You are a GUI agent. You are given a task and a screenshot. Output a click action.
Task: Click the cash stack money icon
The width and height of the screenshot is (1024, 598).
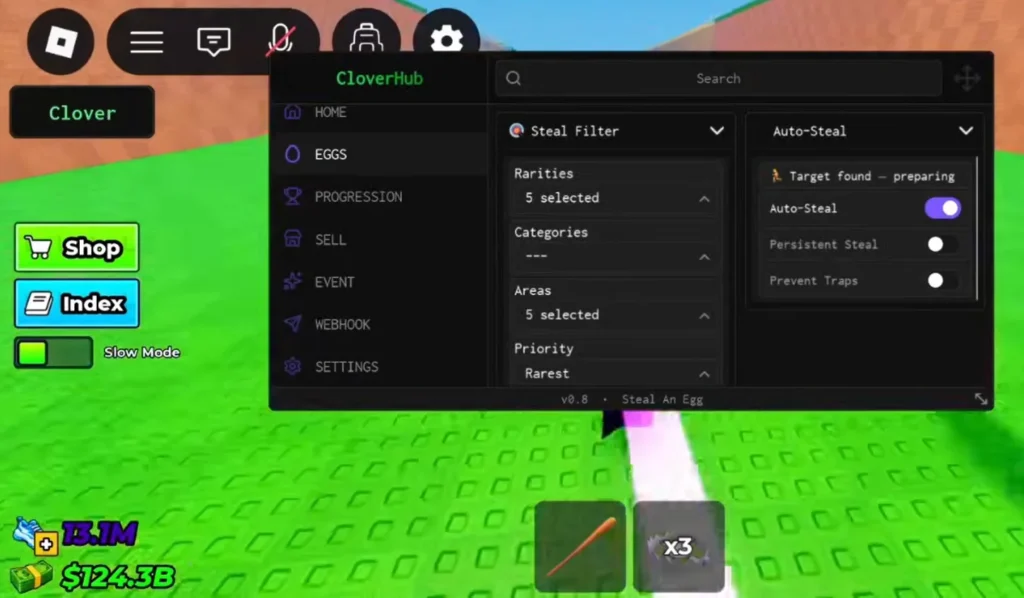(x=31, y=577)
